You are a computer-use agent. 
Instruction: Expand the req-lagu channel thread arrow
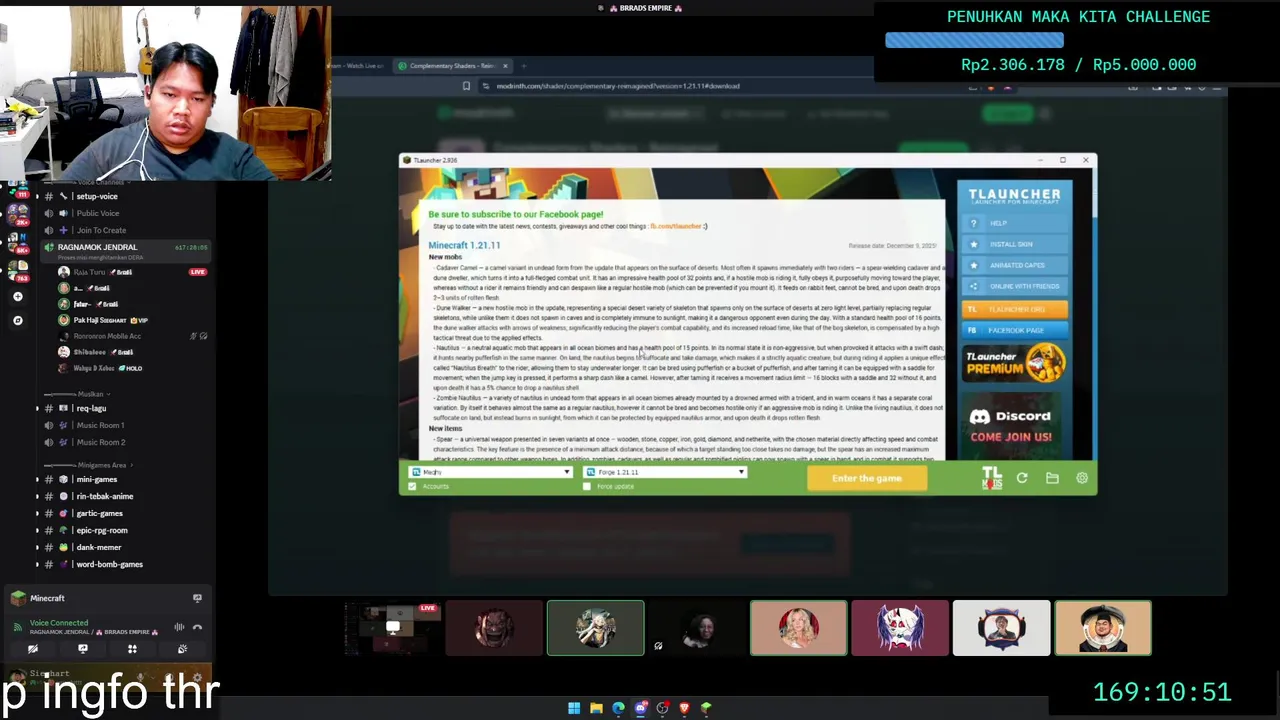(37, 408)
